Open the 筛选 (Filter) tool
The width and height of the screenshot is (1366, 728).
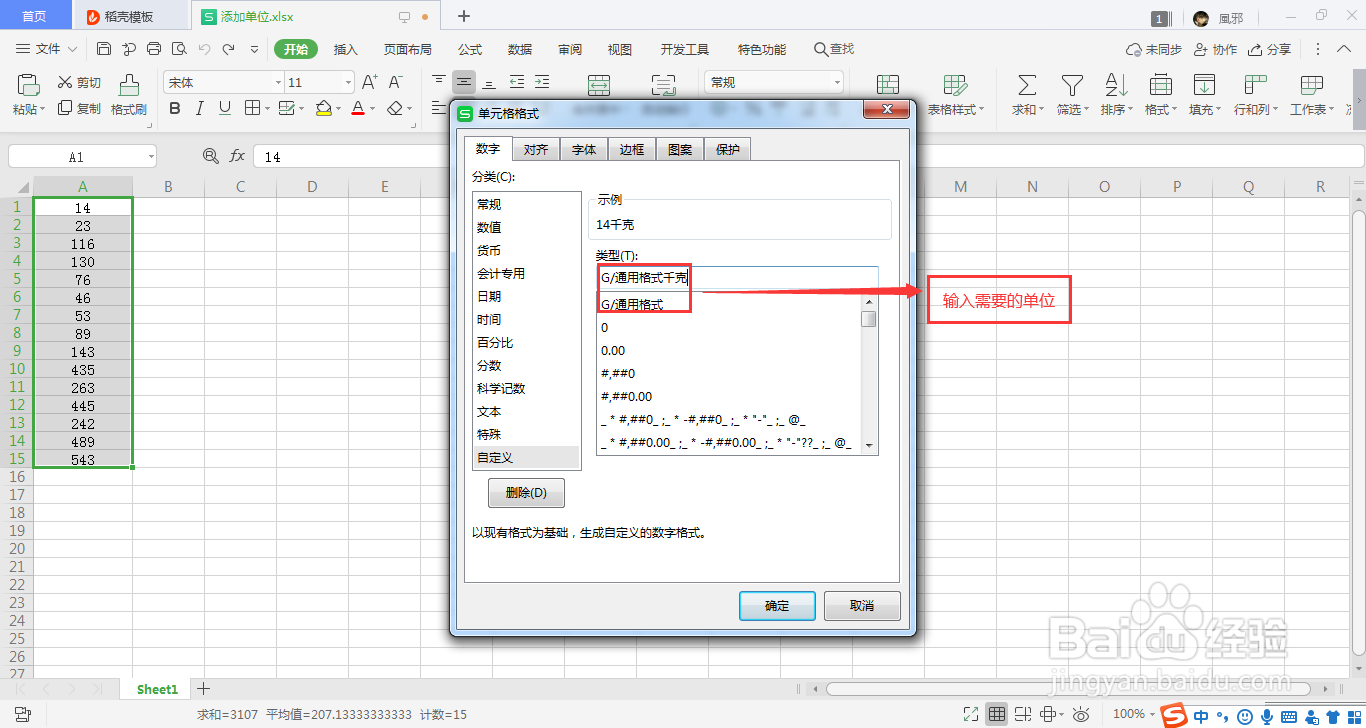[x=1071, y=93]
